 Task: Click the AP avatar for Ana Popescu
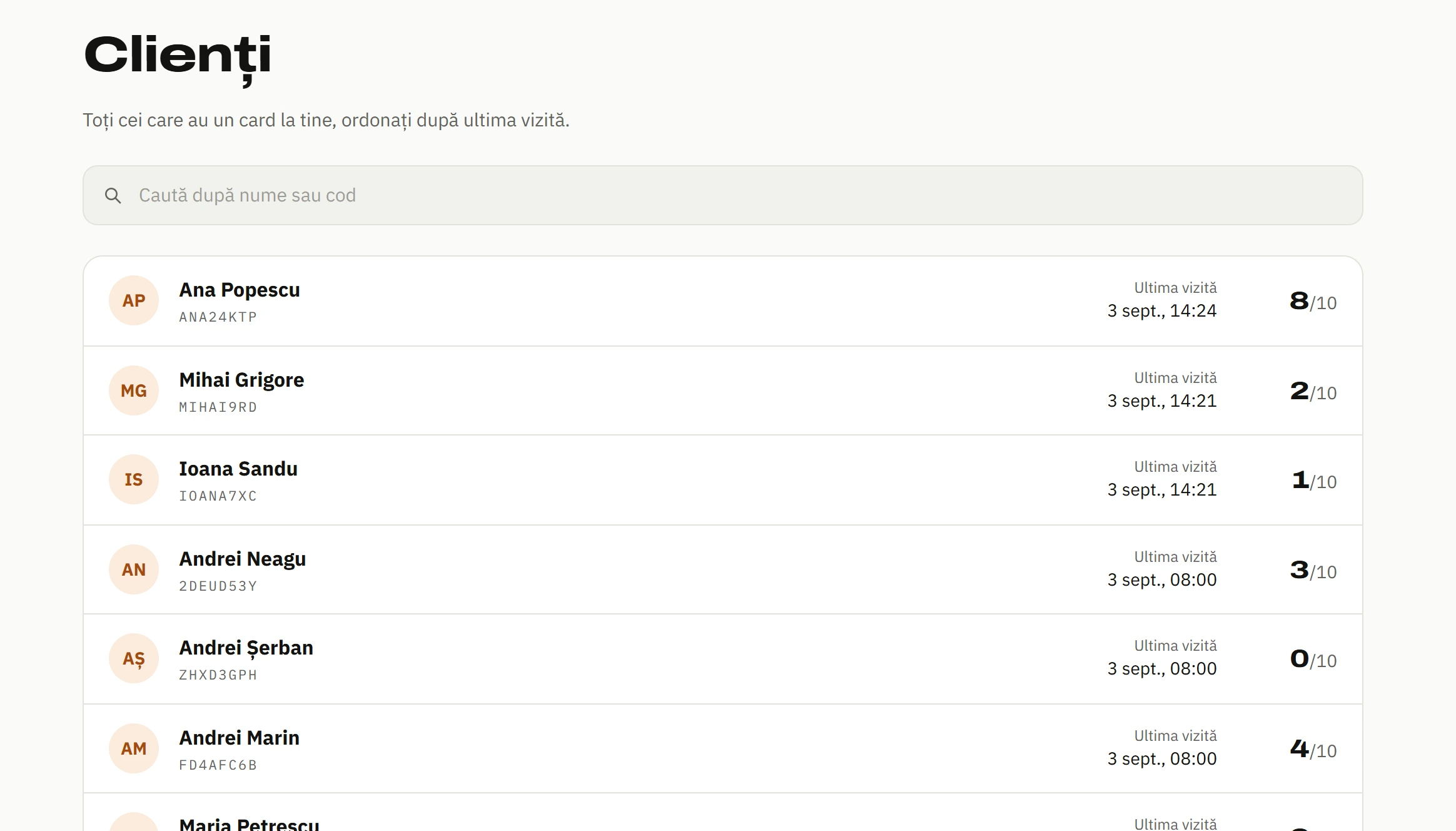(134, 300)
